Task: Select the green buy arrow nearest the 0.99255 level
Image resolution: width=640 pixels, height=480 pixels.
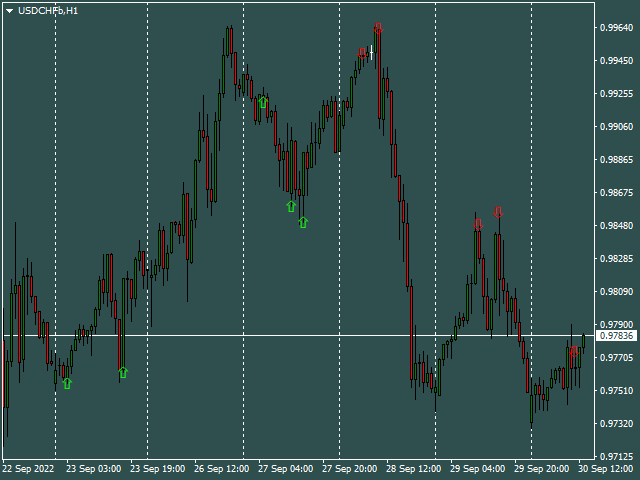Action: [263, 102]
